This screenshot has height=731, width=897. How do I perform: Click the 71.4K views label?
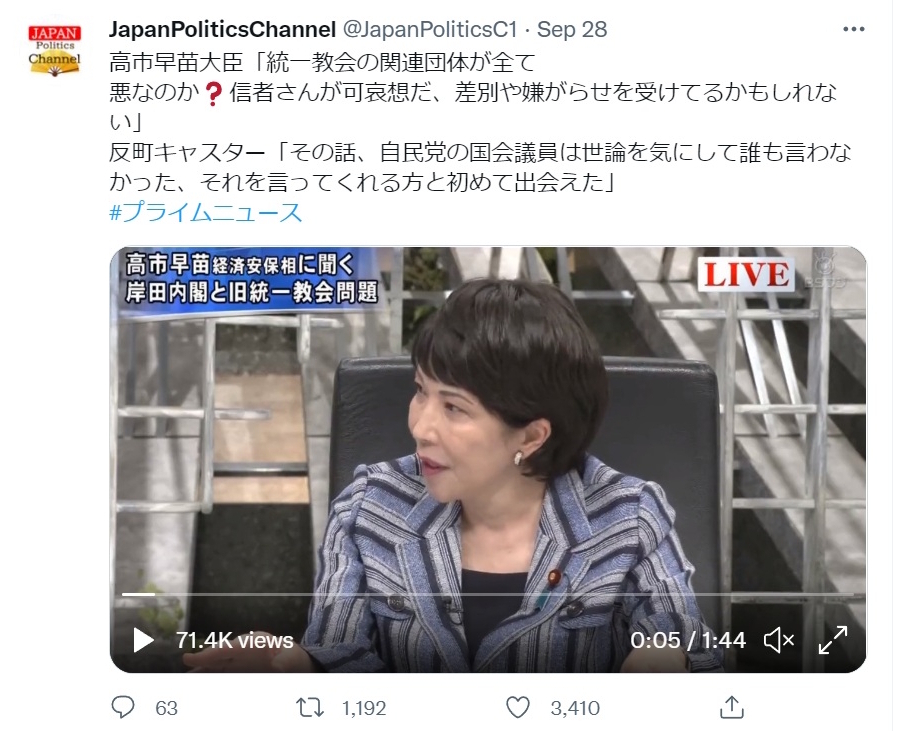[x=235, y=640]
